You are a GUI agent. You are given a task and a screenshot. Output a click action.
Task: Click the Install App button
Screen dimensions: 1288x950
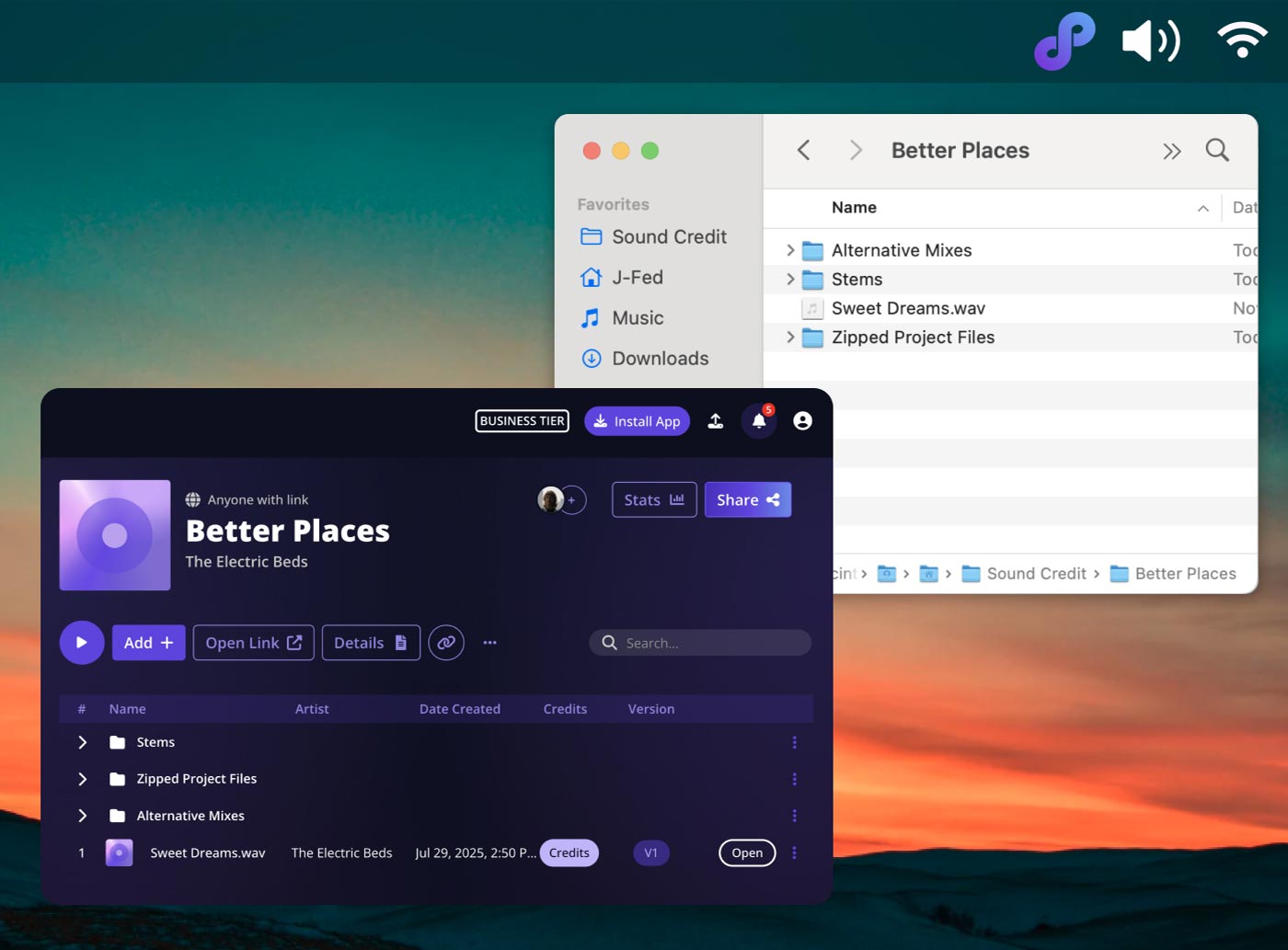pyautogui.click(x=637, y=421)
